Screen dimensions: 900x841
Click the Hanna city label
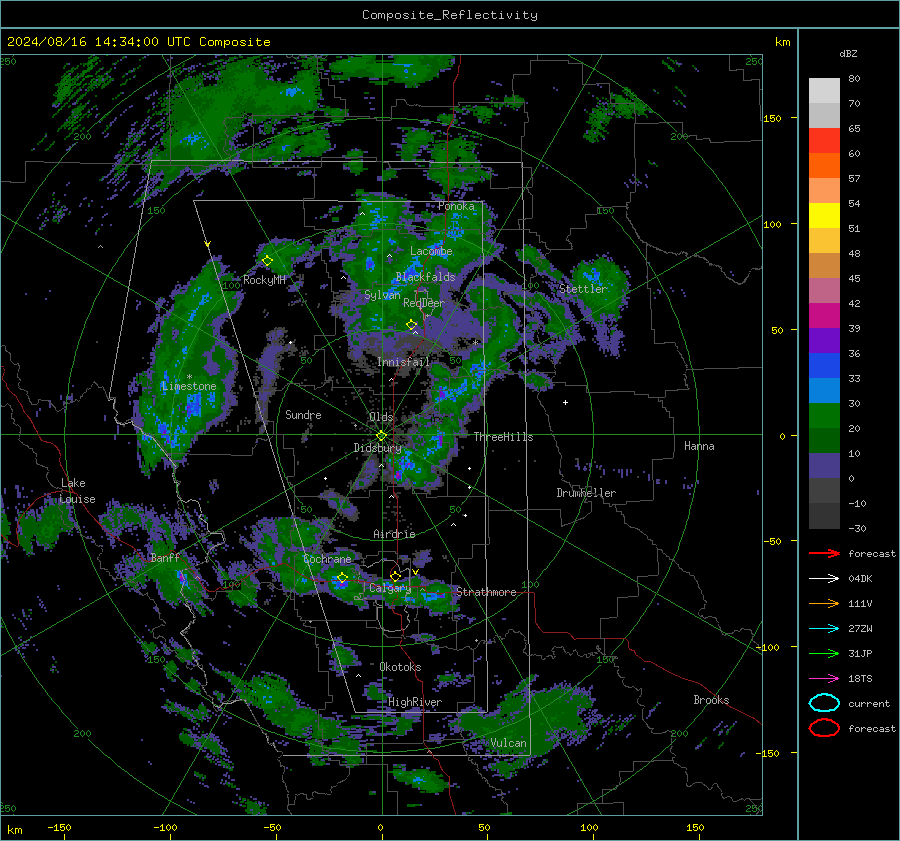tap(699, 446)
